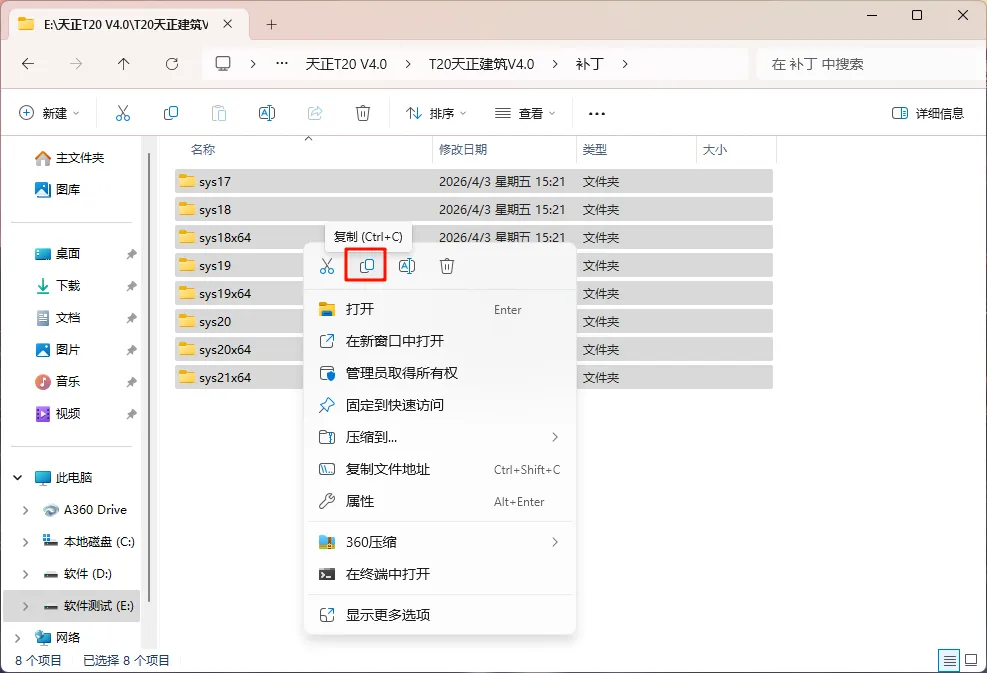The height and width of the screenshot is (673, 987).
Task: Click the This PC monitor icon in address bar
Action: click(x=223, y=64)
